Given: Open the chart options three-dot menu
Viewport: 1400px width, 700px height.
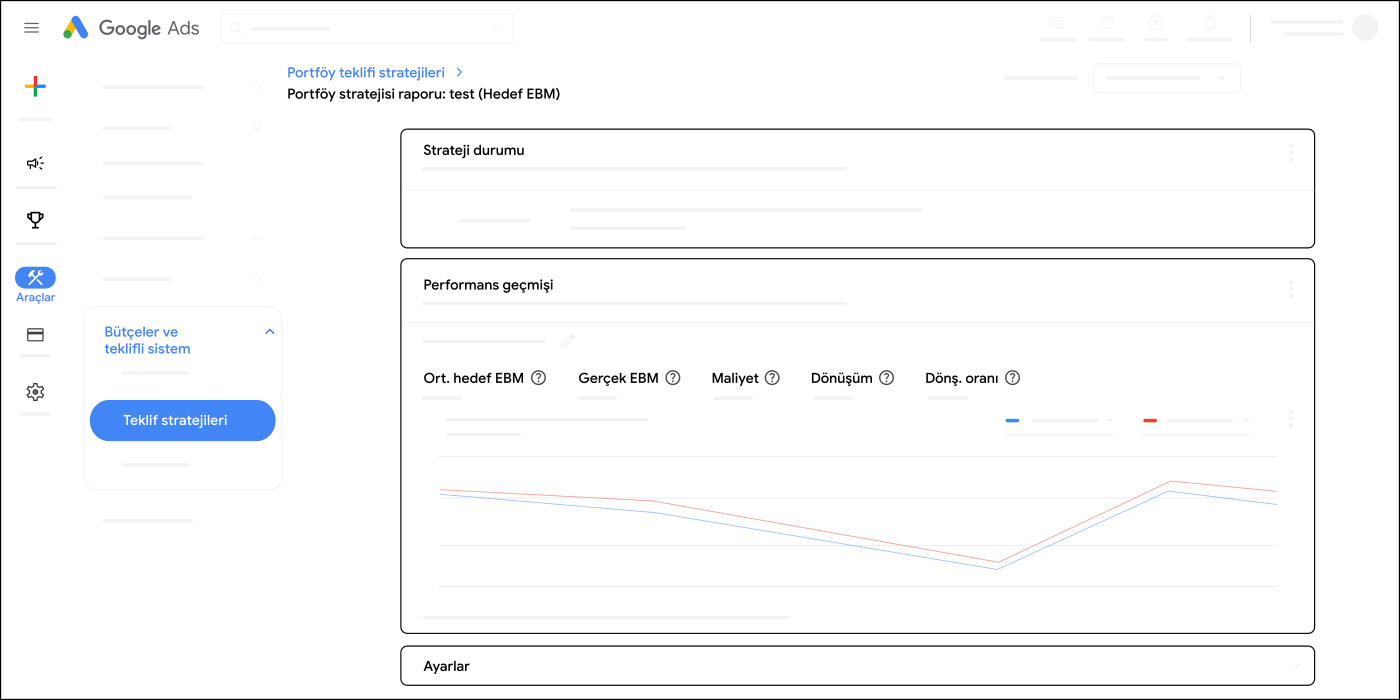Looking at the screenshot, I should (1291, 418).
